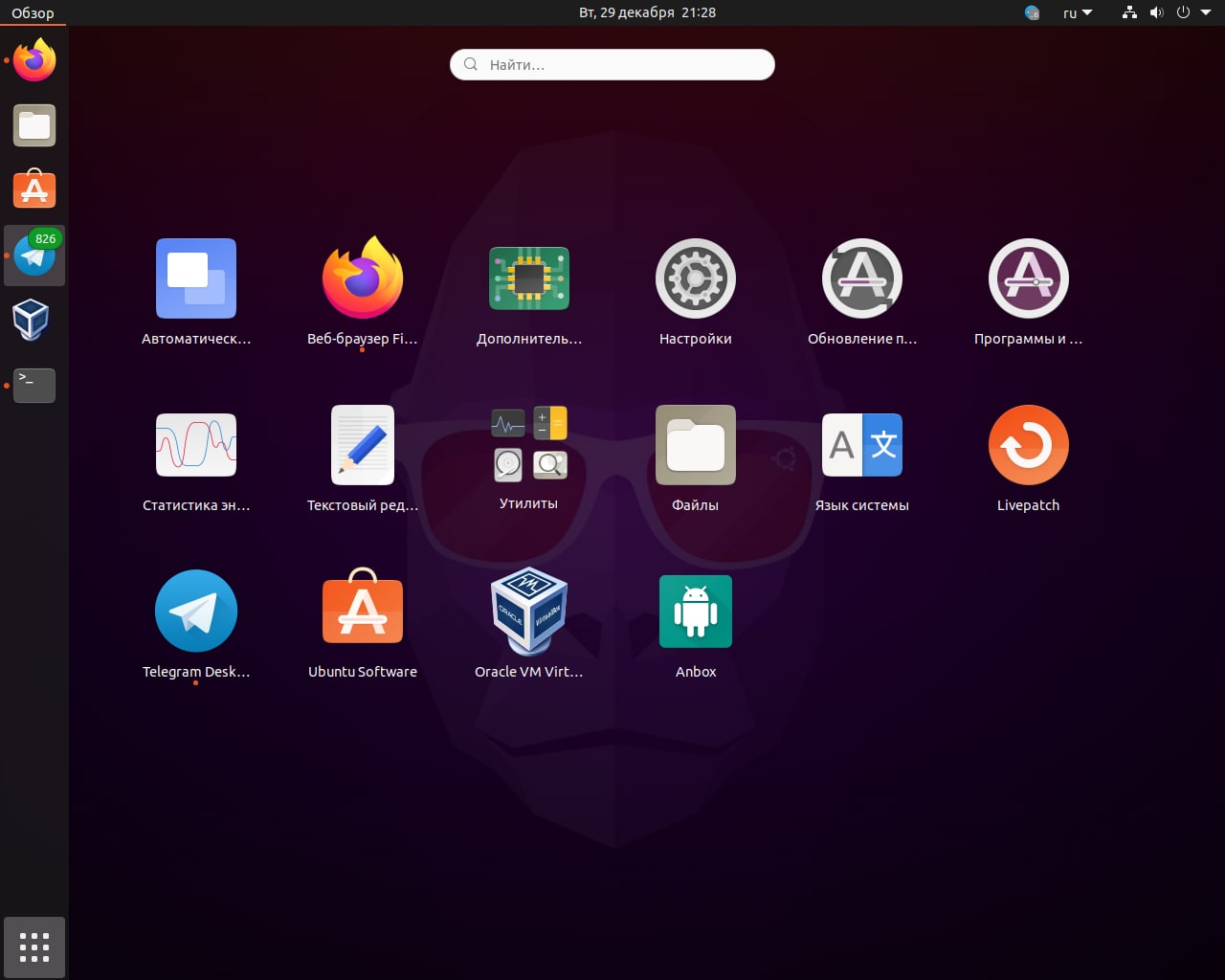This screenshot has width=1225, height=980.
Task: Open Настройки settings app
Action: coord(696,292)
